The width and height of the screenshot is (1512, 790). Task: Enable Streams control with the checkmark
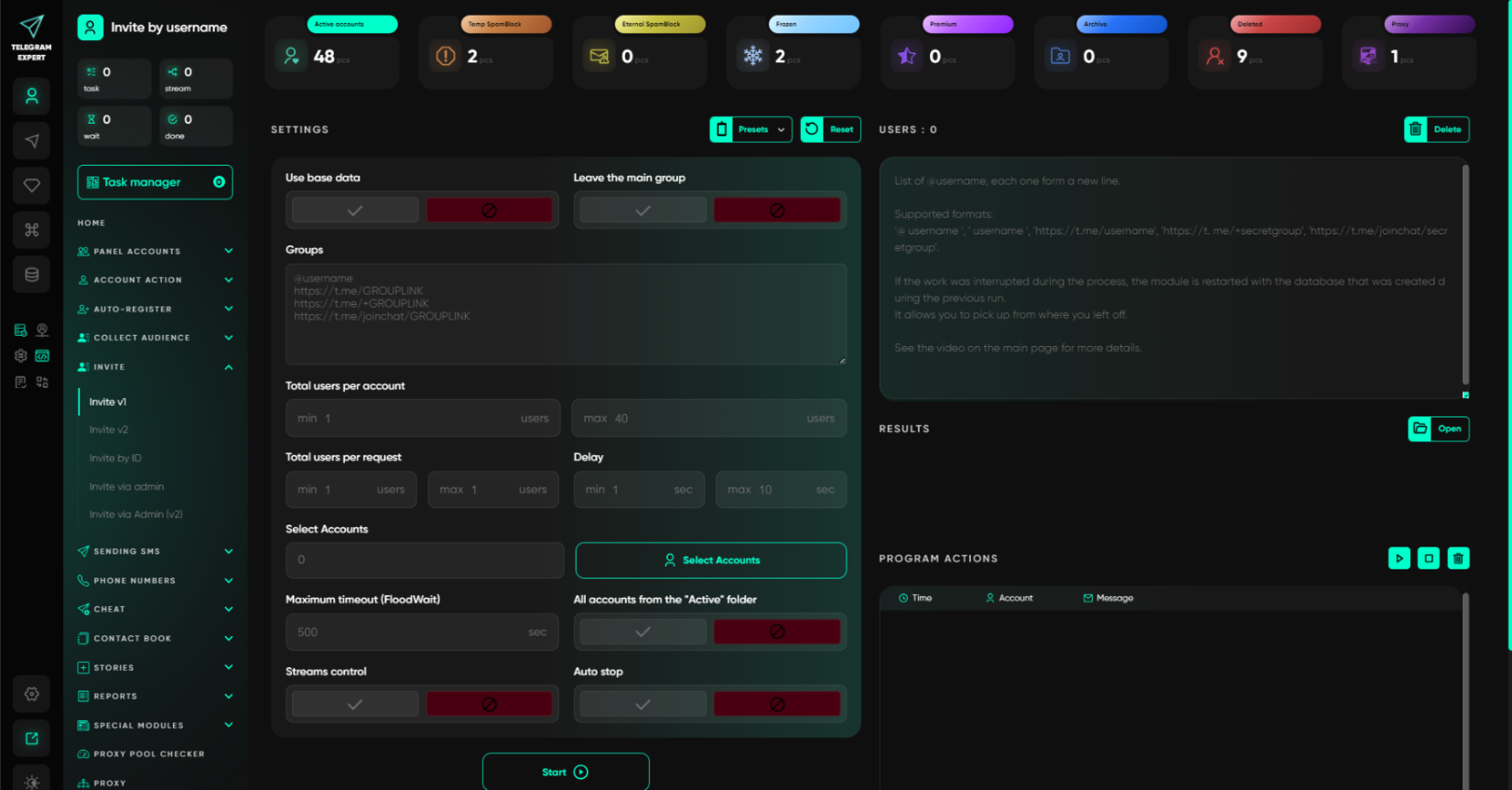[x=355, y=704]
